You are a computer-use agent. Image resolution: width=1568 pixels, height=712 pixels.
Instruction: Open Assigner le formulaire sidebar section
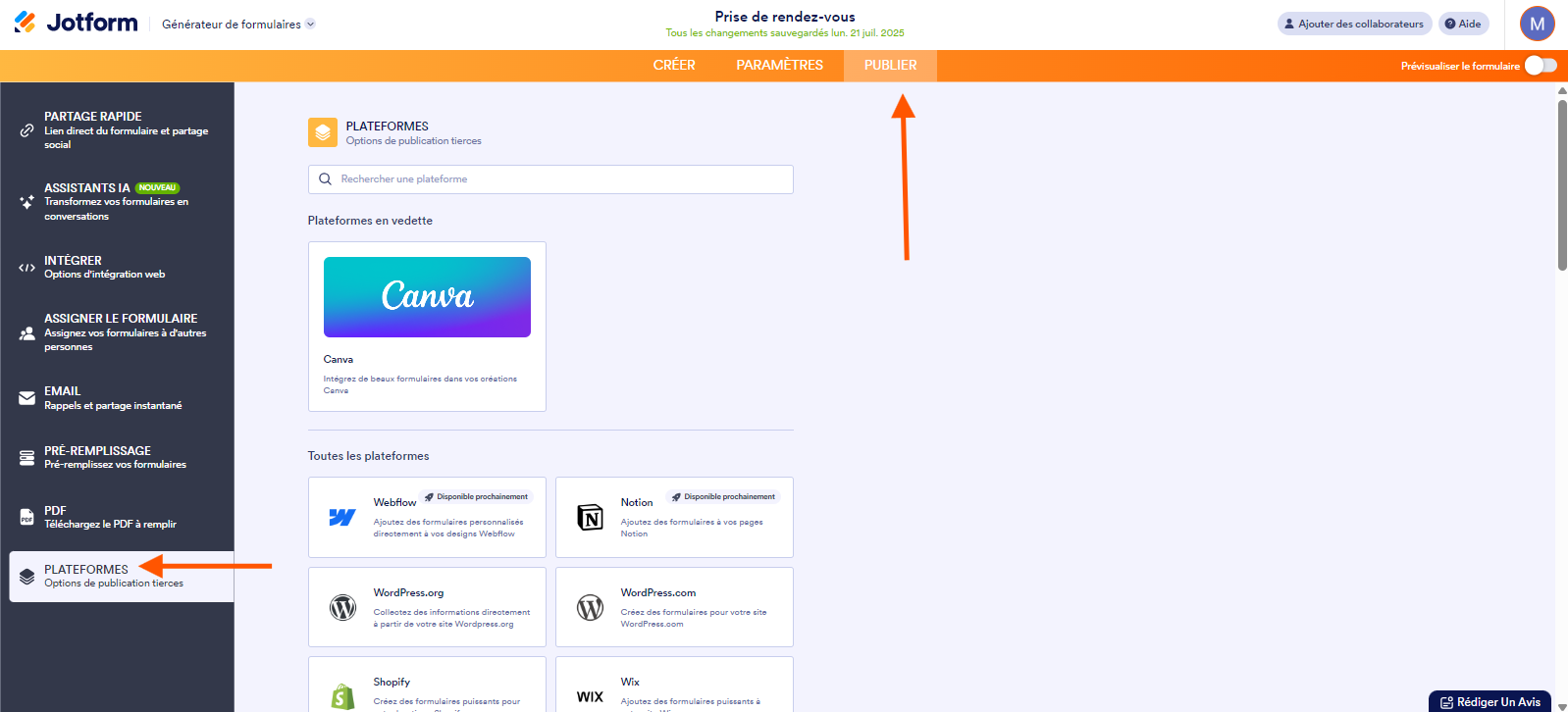[118, 332]
